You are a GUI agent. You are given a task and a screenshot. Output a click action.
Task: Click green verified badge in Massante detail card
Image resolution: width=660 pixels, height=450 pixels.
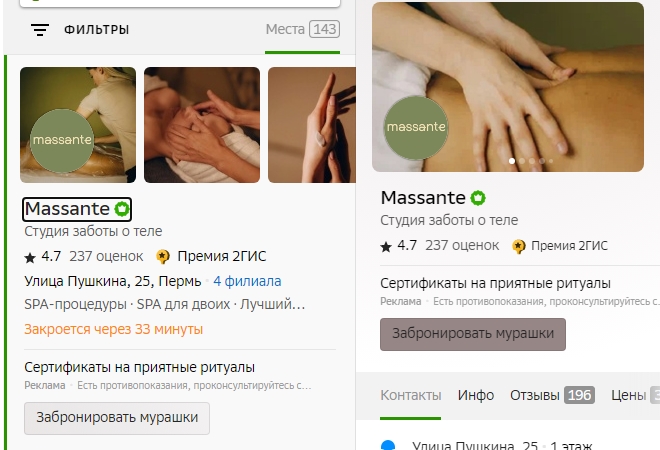478,198
